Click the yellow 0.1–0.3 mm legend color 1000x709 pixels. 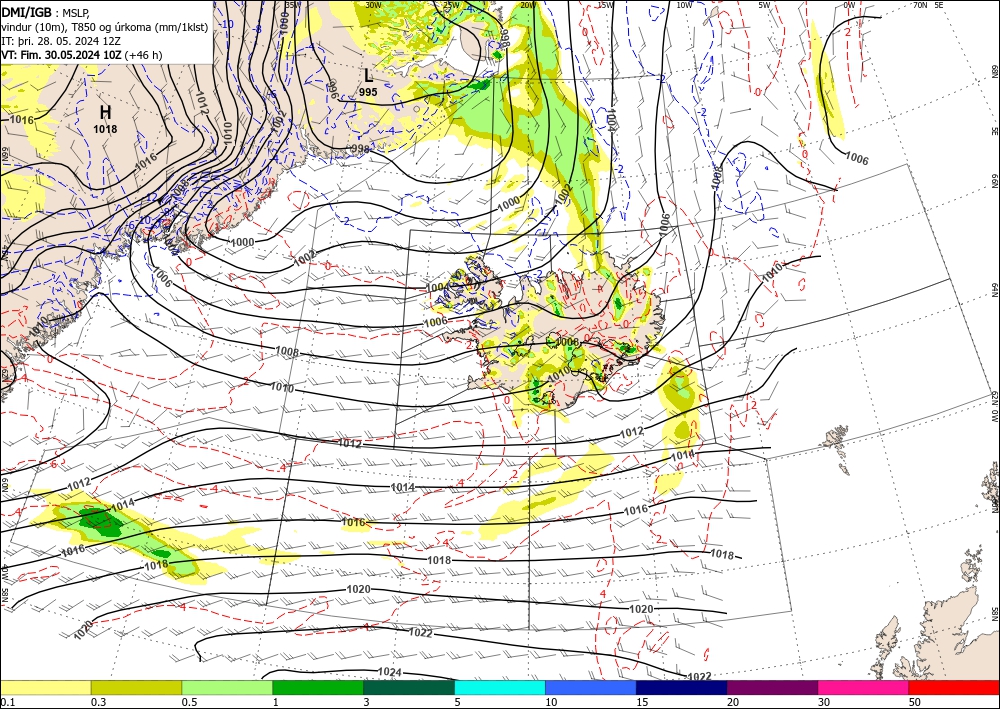pyautogui.click(x=45, y=687)
